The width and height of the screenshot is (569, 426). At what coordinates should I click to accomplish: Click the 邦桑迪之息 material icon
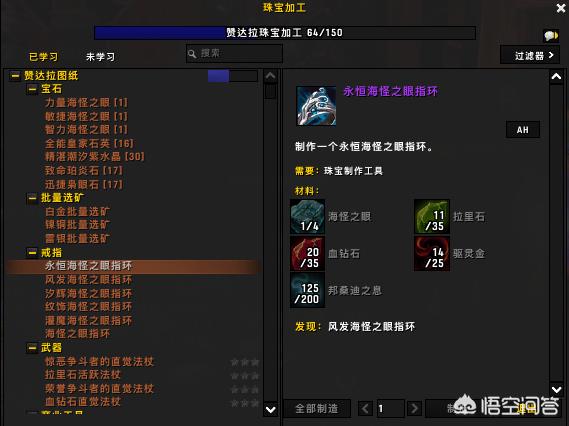point(307,290)
